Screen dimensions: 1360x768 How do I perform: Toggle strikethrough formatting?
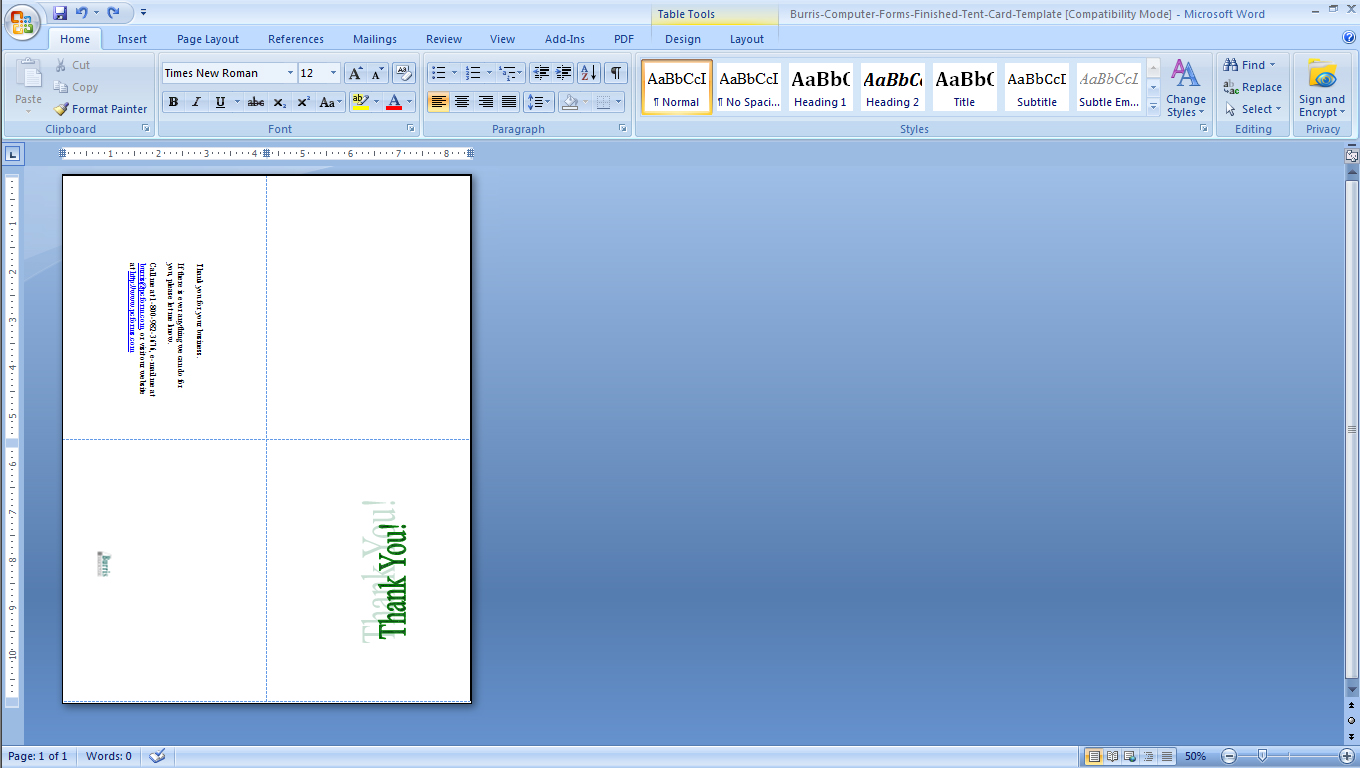[256, 102]
